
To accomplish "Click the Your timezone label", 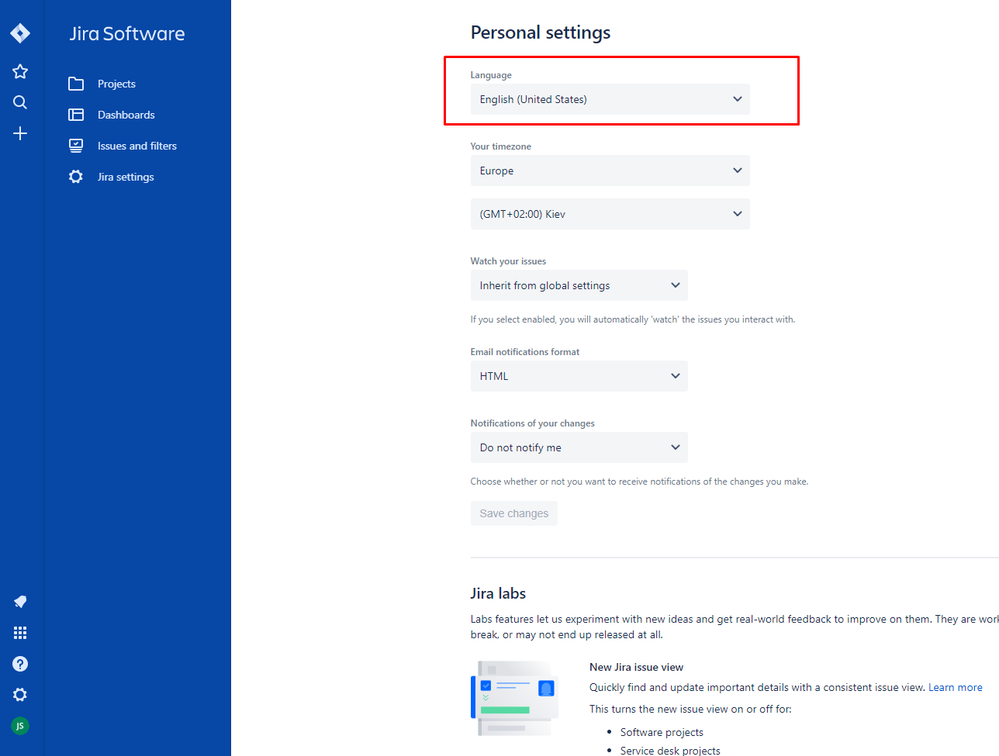I will point(501,146).
